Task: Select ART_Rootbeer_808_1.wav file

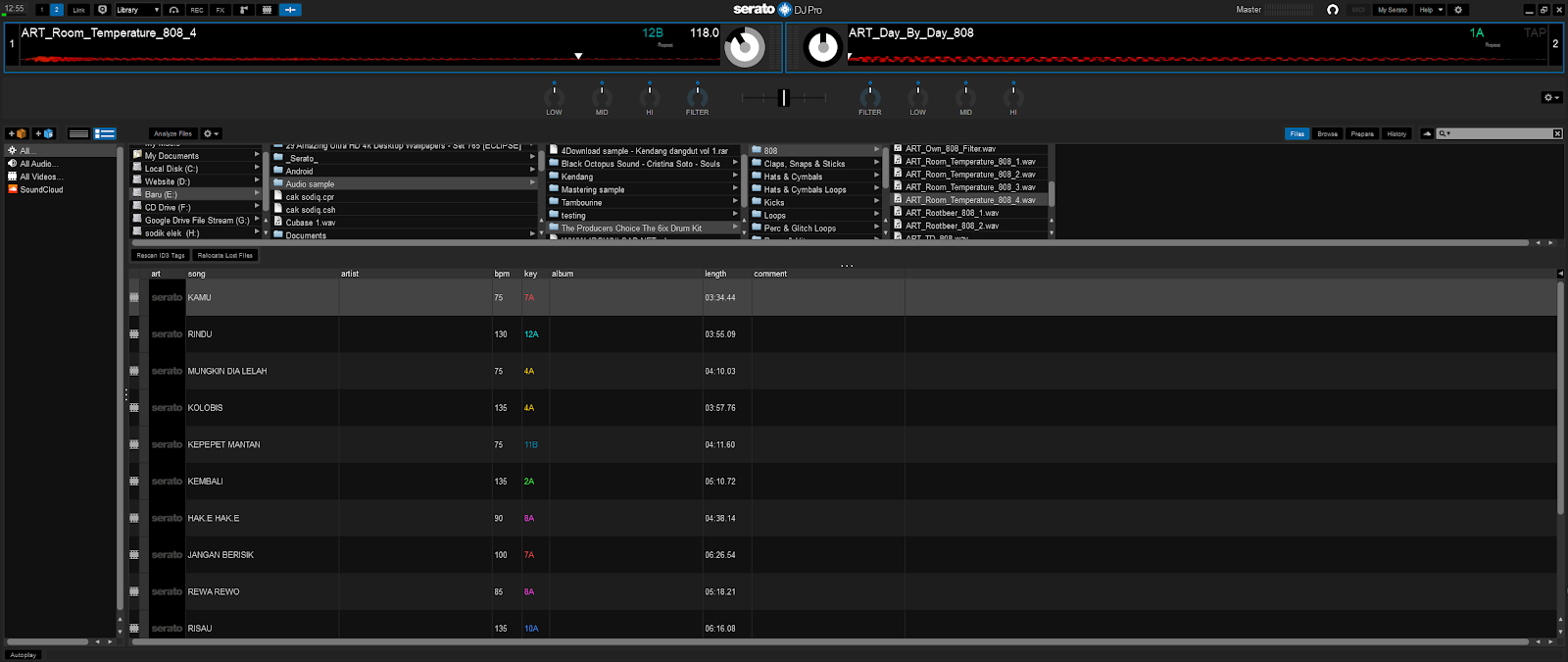Action: [x=970, y=213]
